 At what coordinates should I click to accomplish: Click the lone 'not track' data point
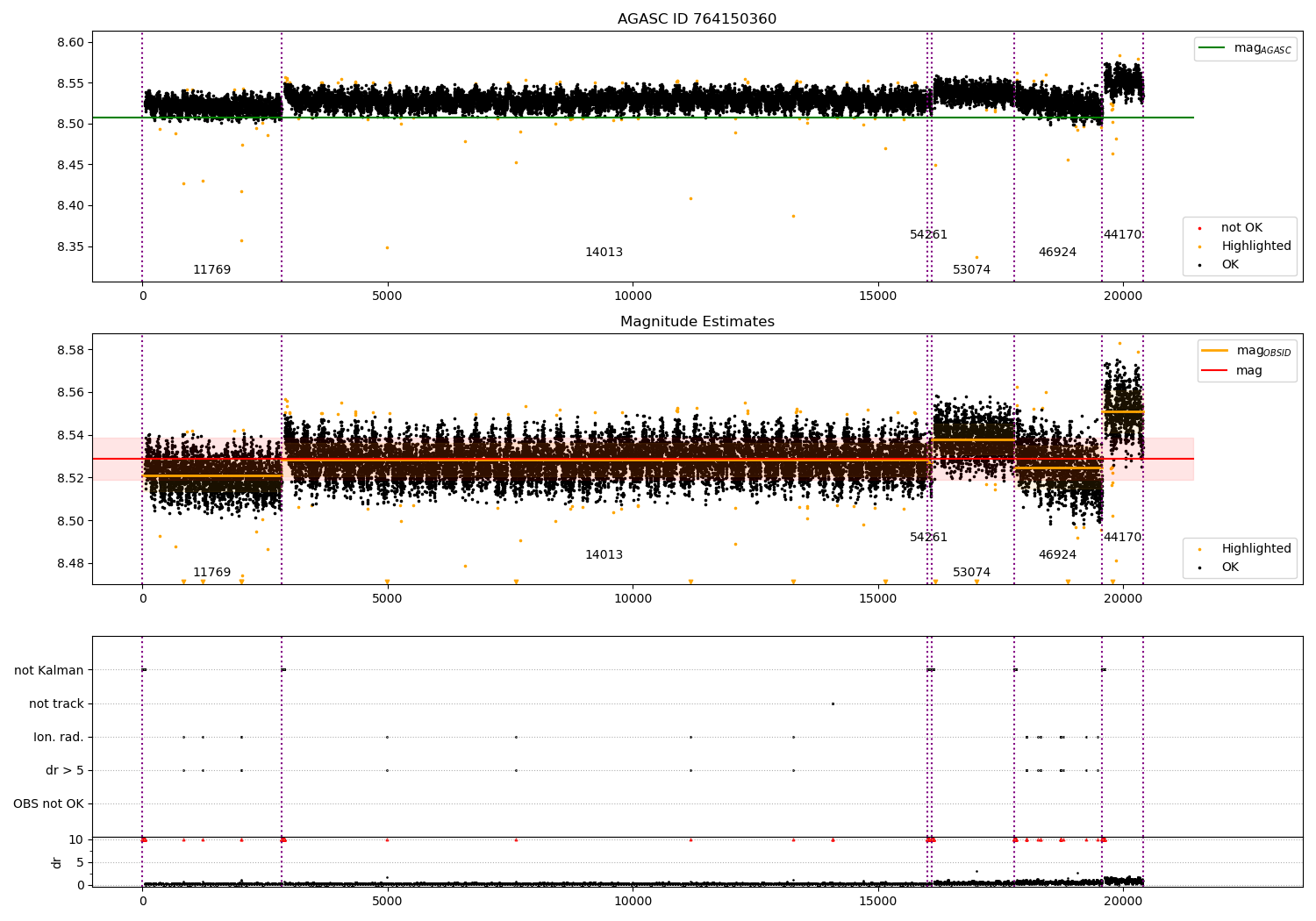(x=833, y=703)
